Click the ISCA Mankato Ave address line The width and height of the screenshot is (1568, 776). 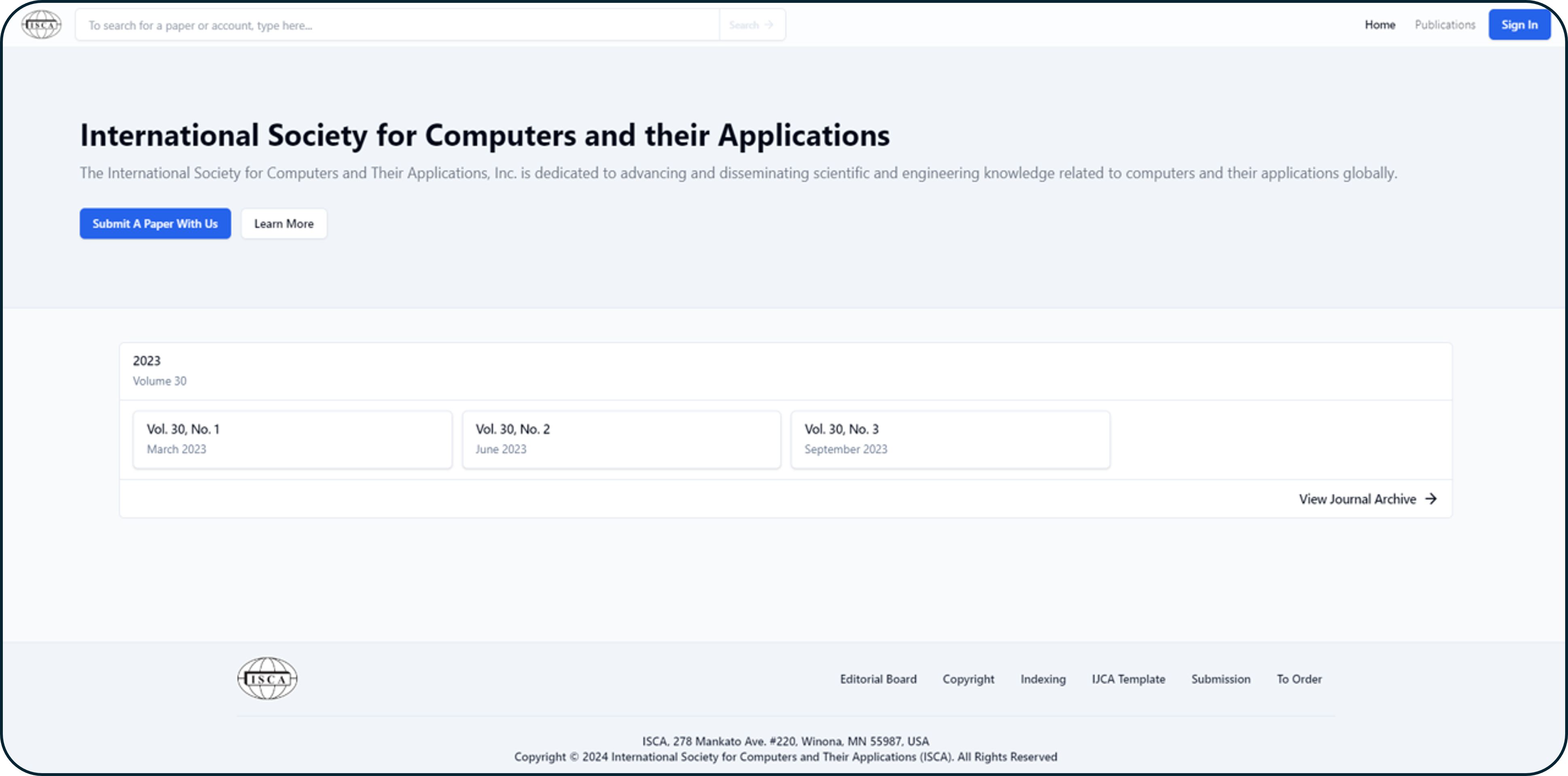[x=785, y=741]
